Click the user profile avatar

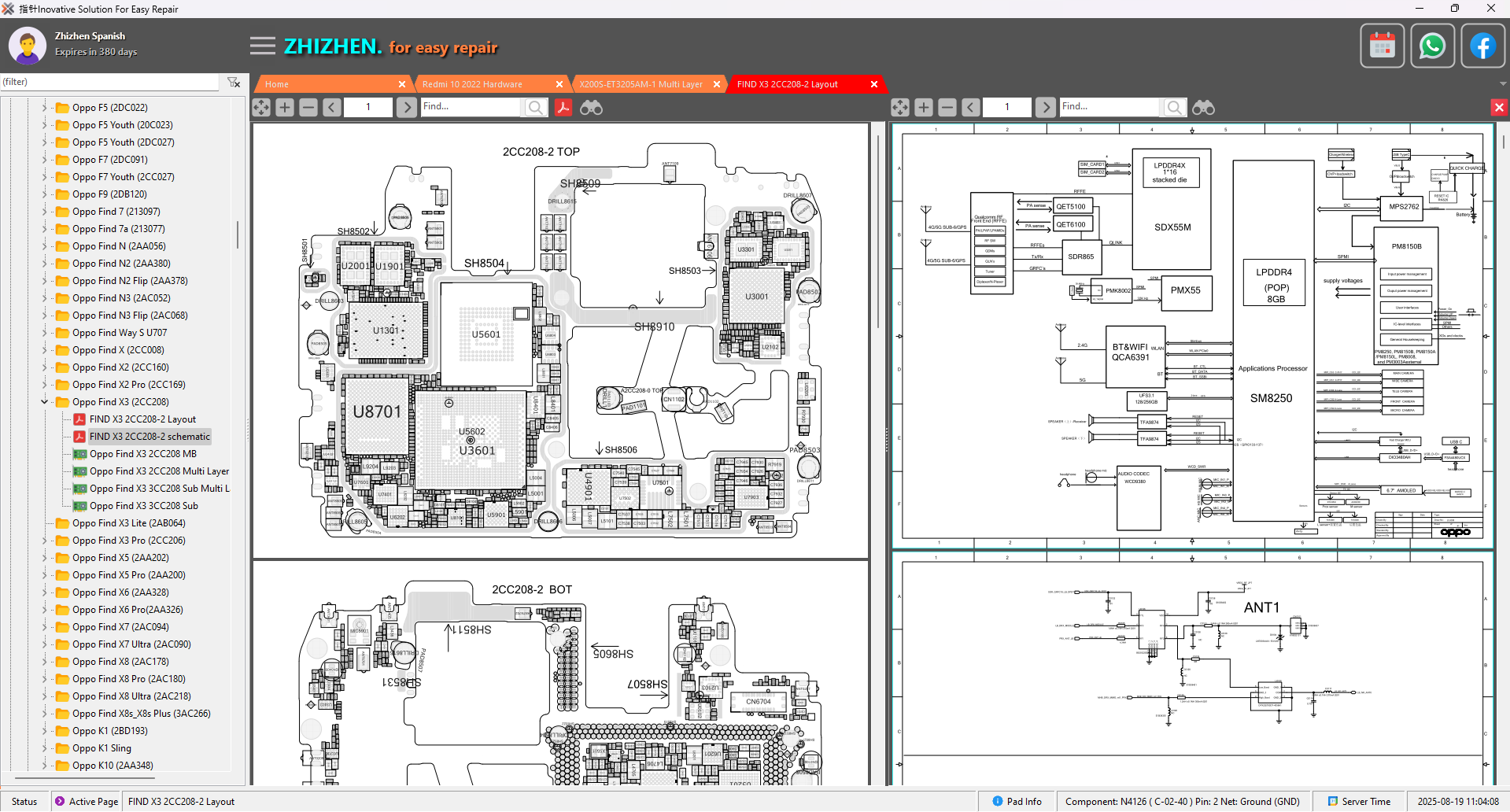28,46
